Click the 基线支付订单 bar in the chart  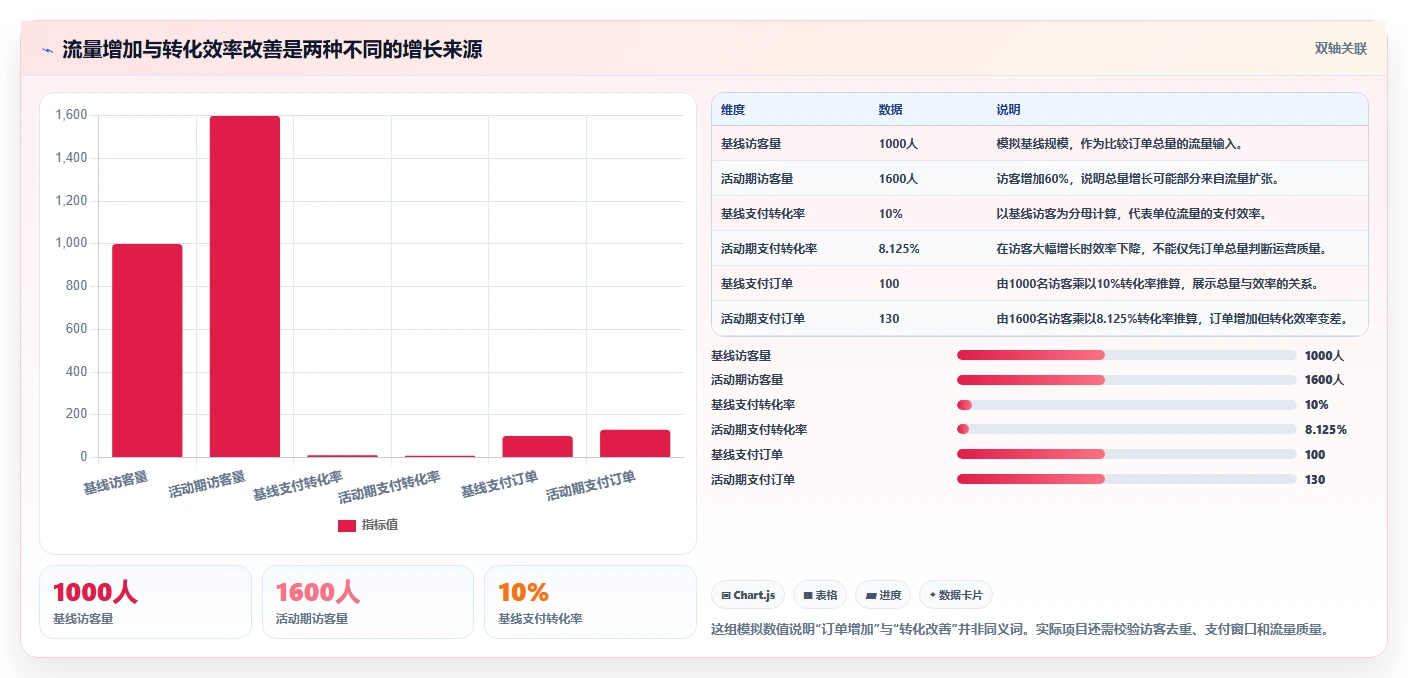(537, 446)
